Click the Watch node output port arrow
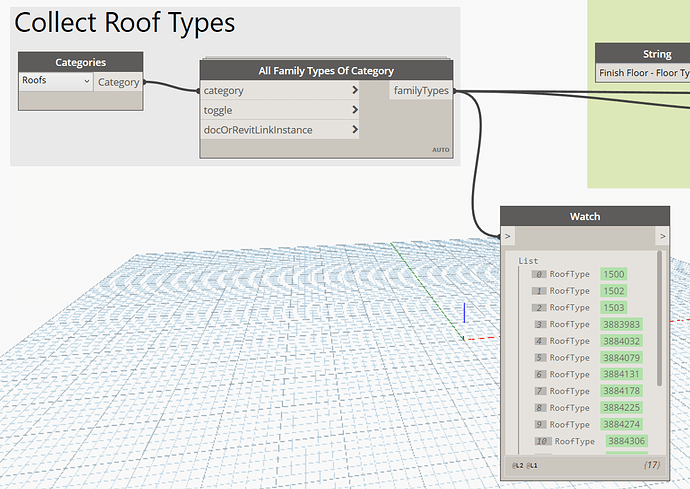The image size is (690, 489). tap(661, 236)
